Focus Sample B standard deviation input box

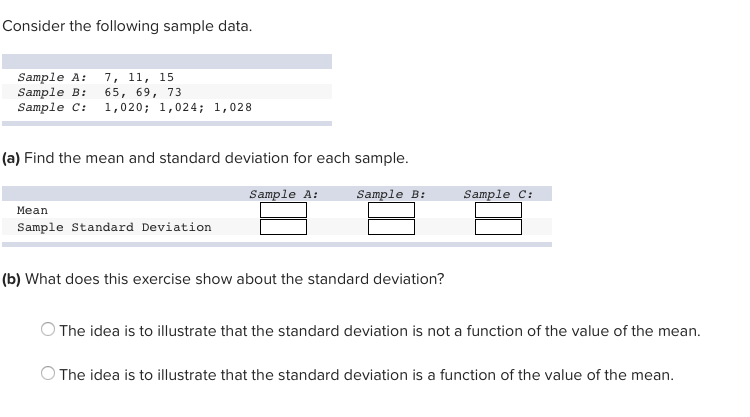391,227
